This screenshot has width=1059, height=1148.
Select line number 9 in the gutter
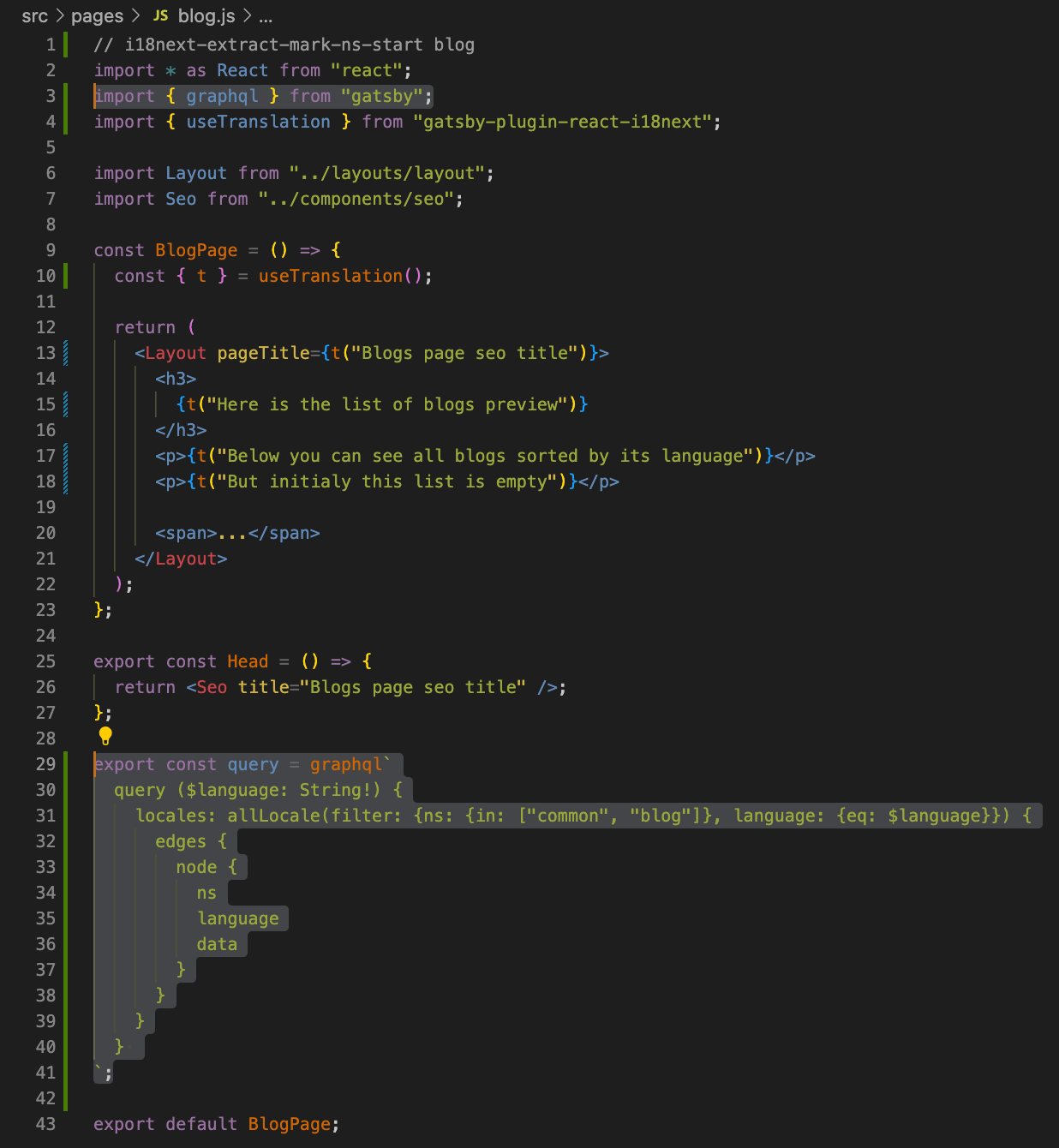click(x=51, y=250)
